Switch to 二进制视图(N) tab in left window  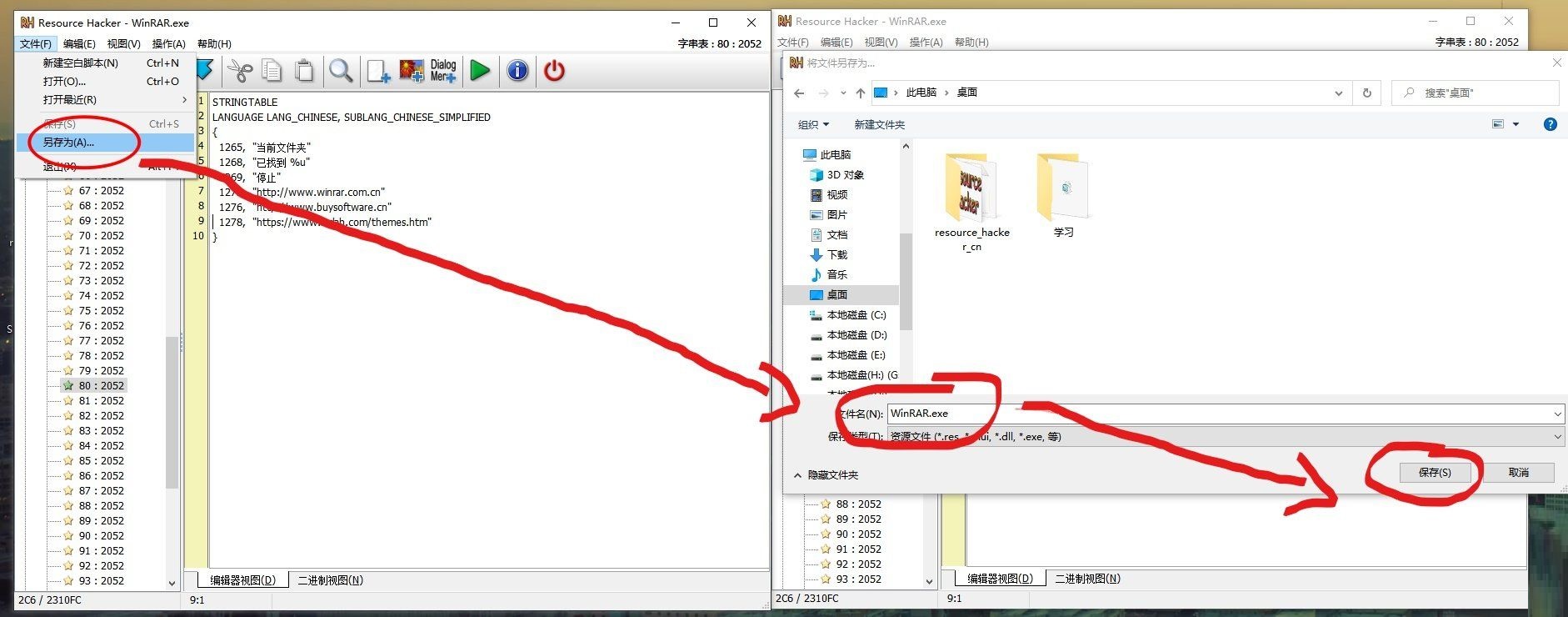coord(331,580)
